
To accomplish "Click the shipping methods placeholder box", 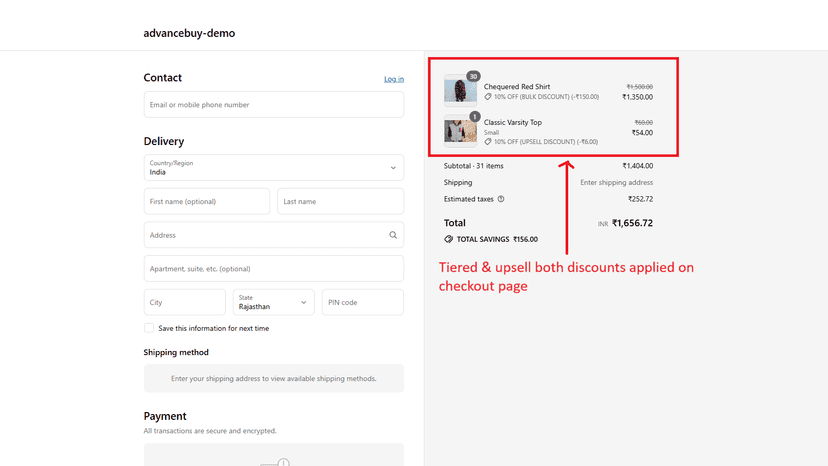I will [x=274, y=378].
